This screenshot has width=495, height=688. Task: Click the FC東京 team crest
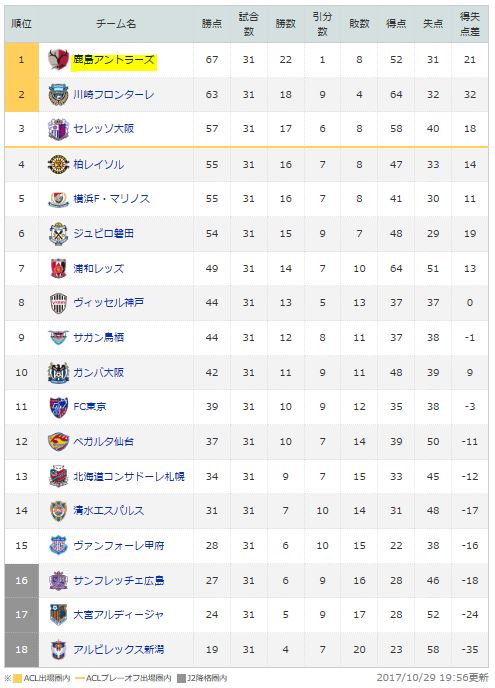coord(58,407)
